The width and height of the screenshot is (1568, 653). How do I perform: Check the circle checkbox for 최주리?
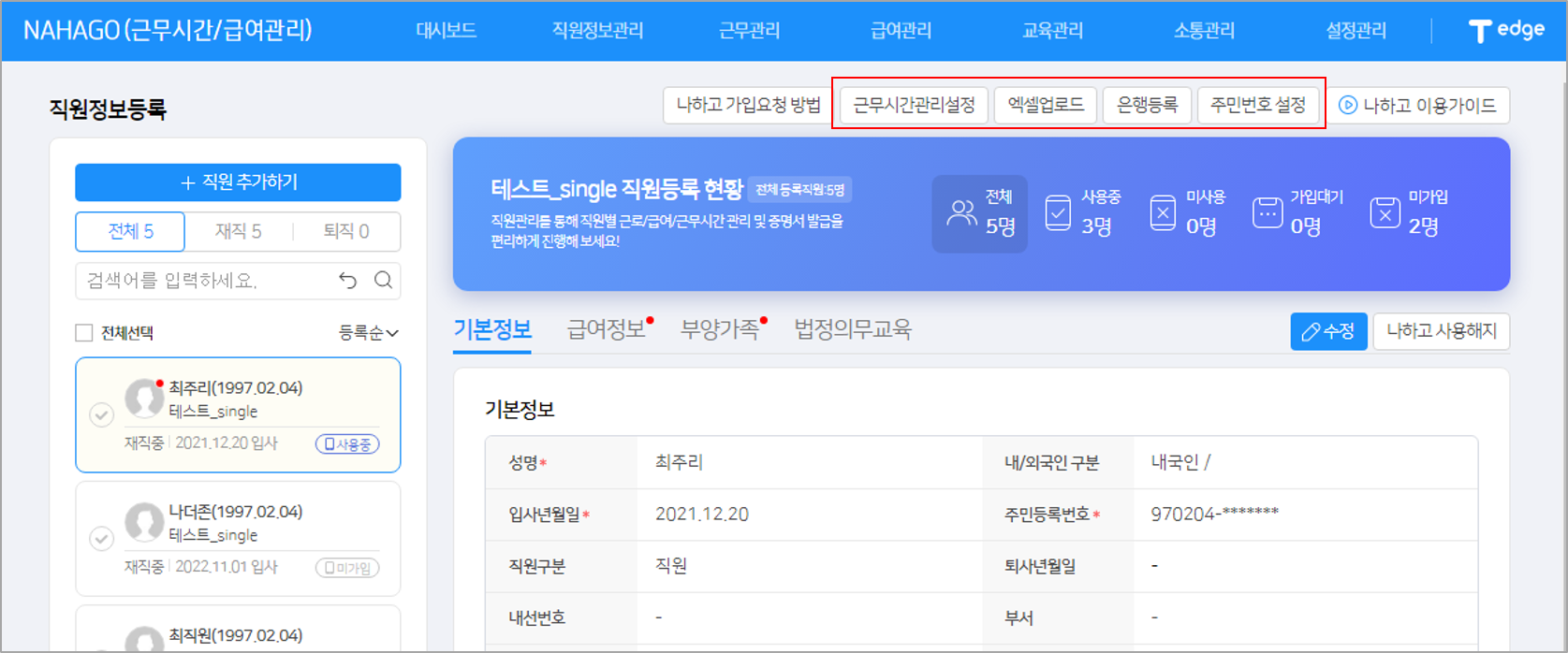click(x=102, y=414)
